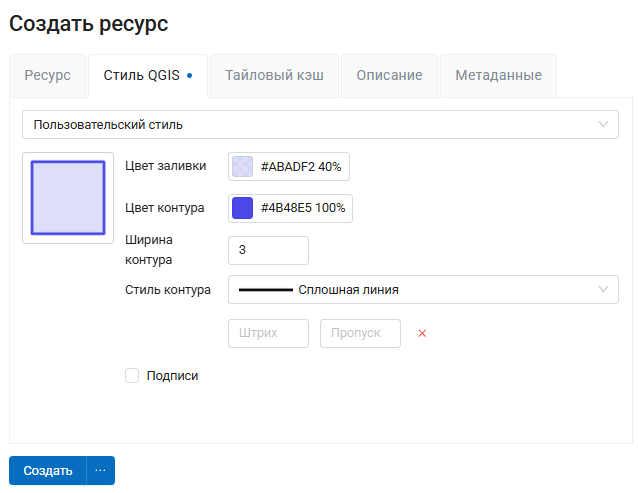Focus the Пропуск gap input field

(x=360, y=333)
